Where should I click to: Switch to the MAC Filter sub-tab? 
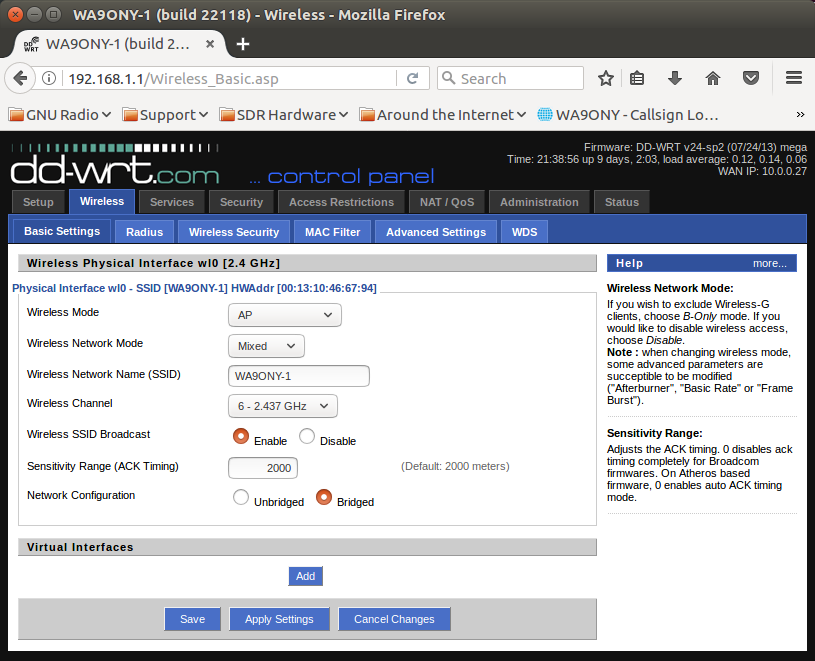[x=333, y=232]
